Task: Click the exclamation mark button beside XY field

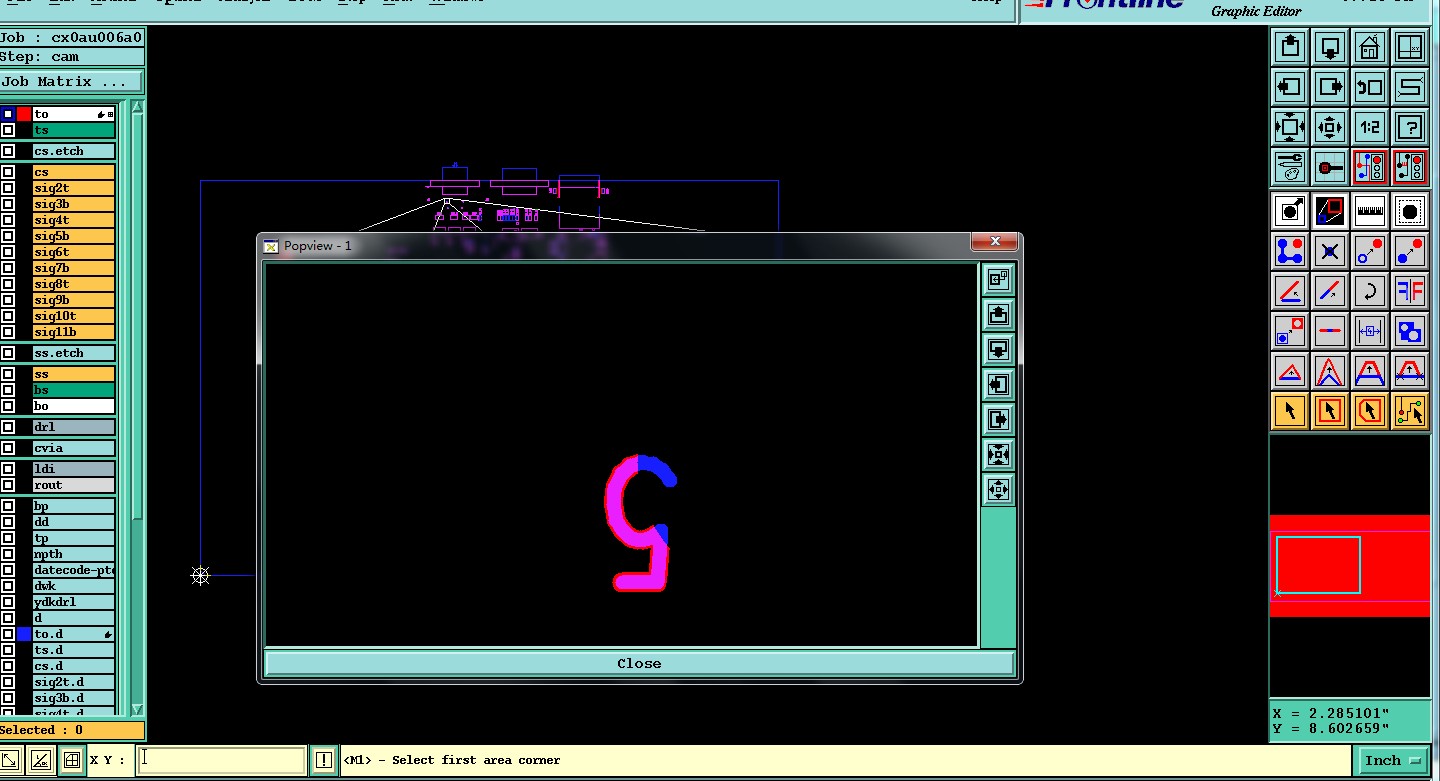Action: (x=323, y=760)
